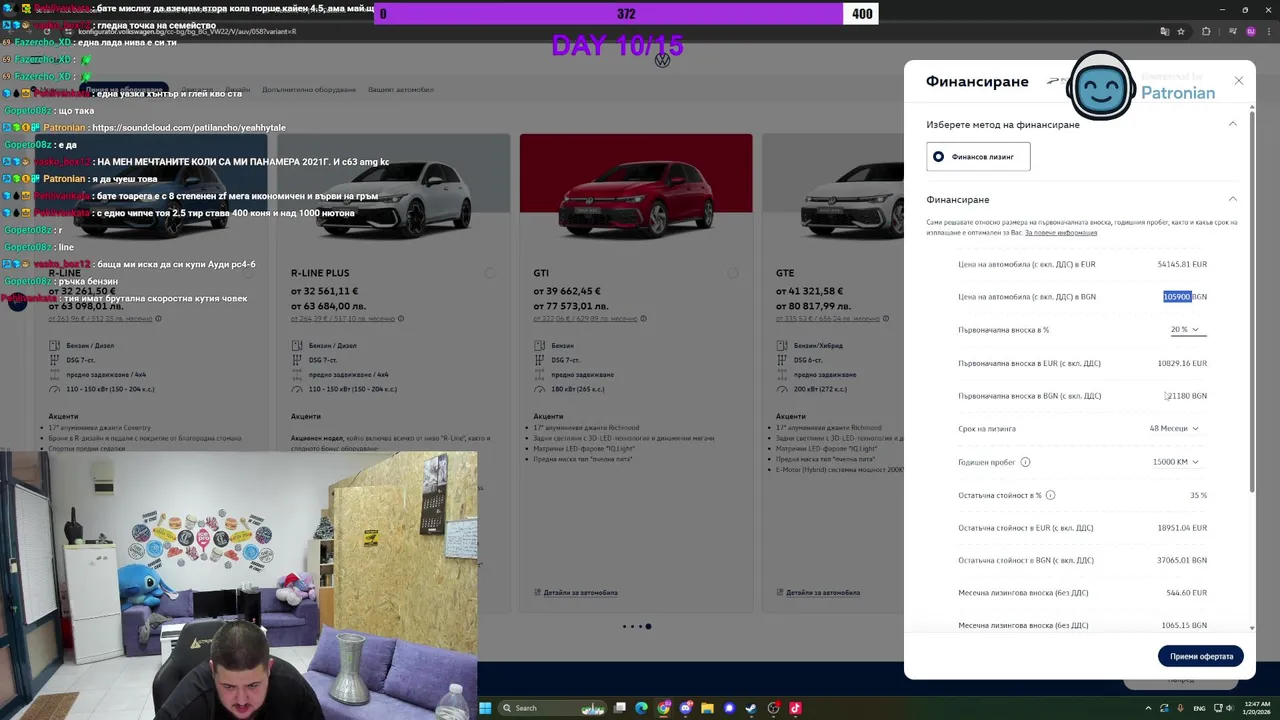Image resolution: width=1280 pixels, height=720 pixels.
Task: Click the R-LINE PLUS power gauge icon
Action: (297, 389)
